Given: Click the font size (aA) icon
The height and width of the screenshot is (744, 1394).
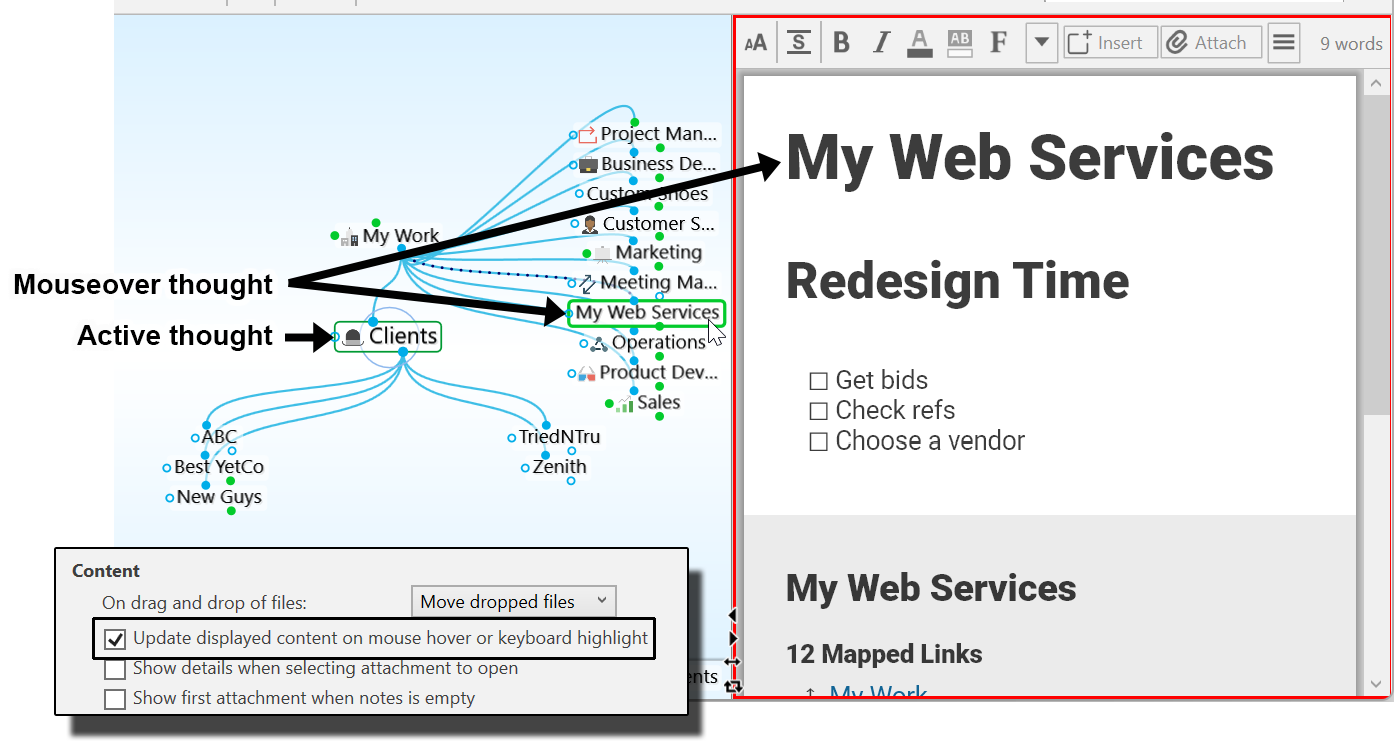Looking at the screenshot, I should coord(756,43).
